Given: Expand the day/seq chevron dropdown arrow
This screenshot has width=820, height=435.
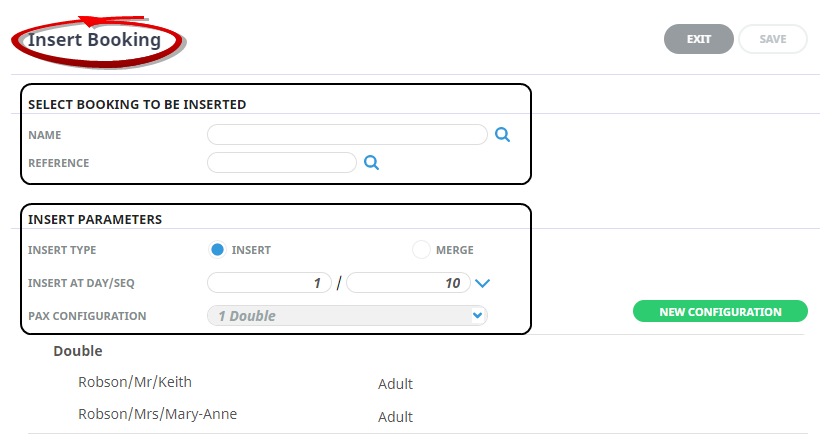Looking at the screenshot, I should [483, 283].
